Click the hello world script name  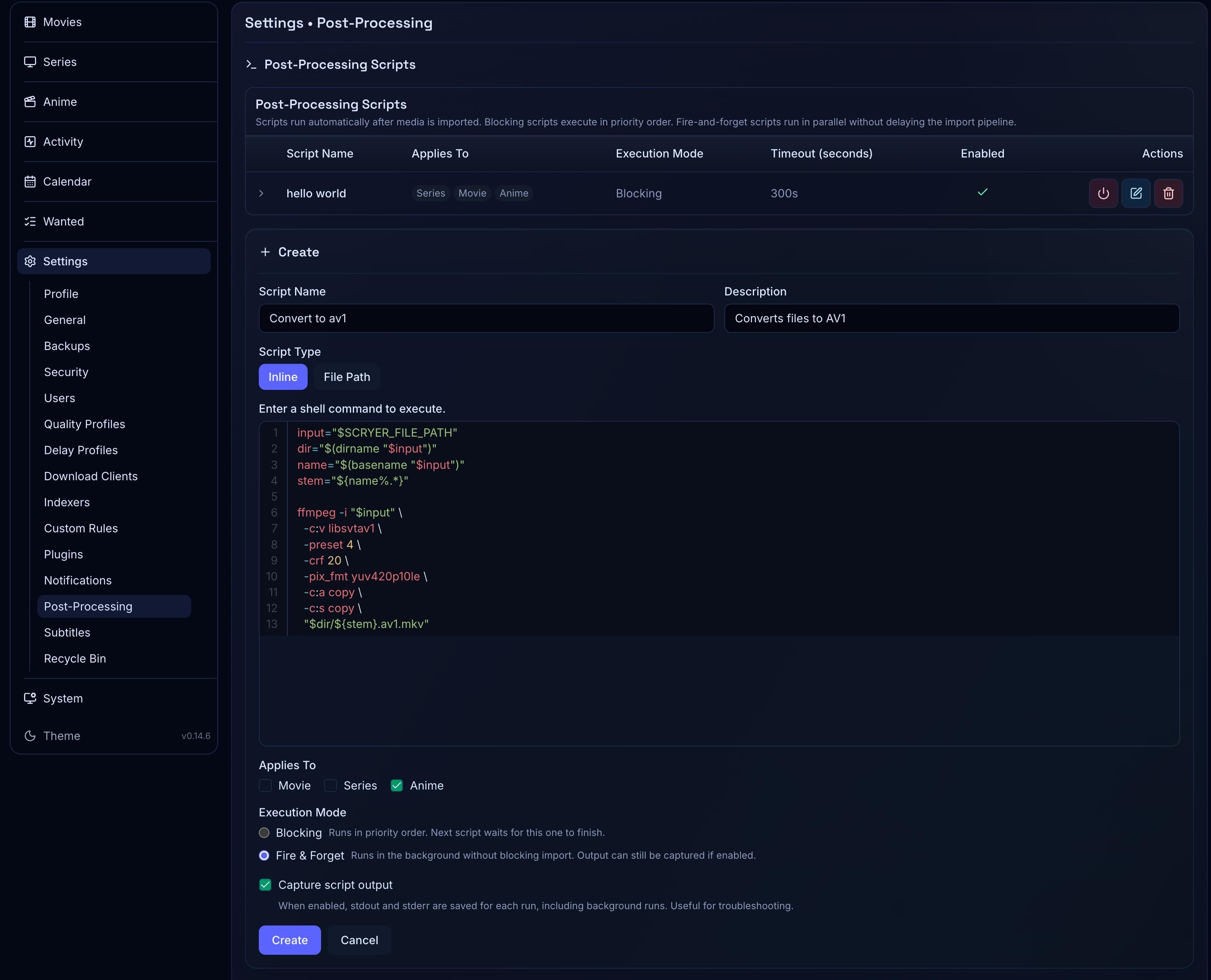(316, 193)
